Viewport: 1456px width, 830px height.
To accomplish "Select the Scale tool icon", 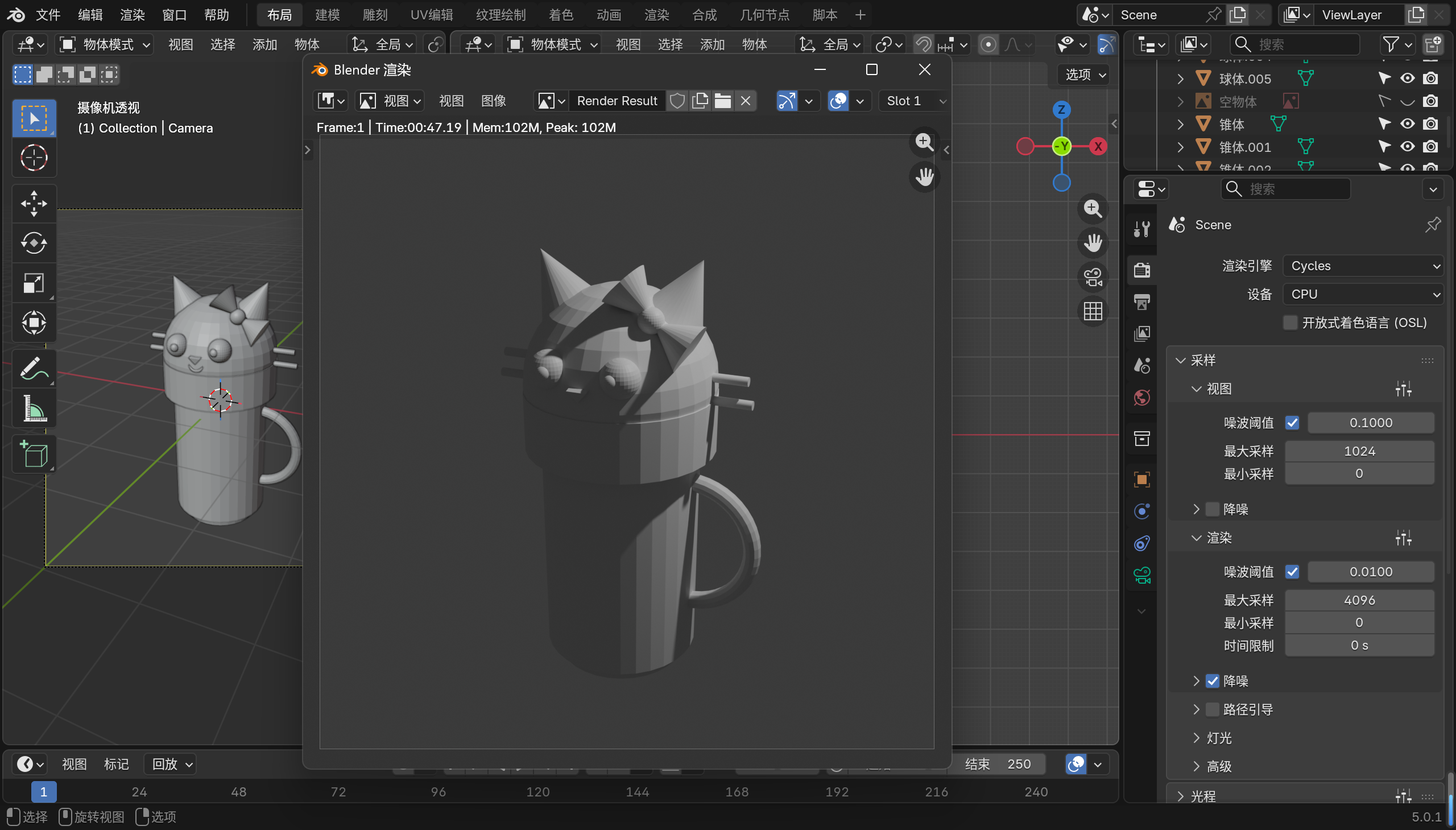I will 34,283.
